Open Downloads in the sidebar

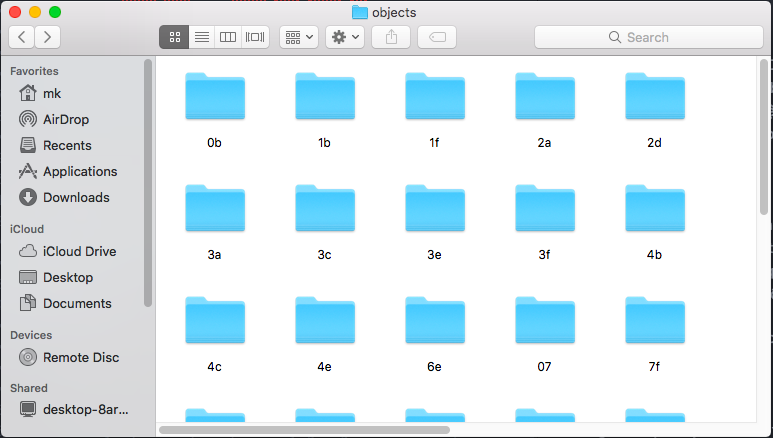point(64,197)
